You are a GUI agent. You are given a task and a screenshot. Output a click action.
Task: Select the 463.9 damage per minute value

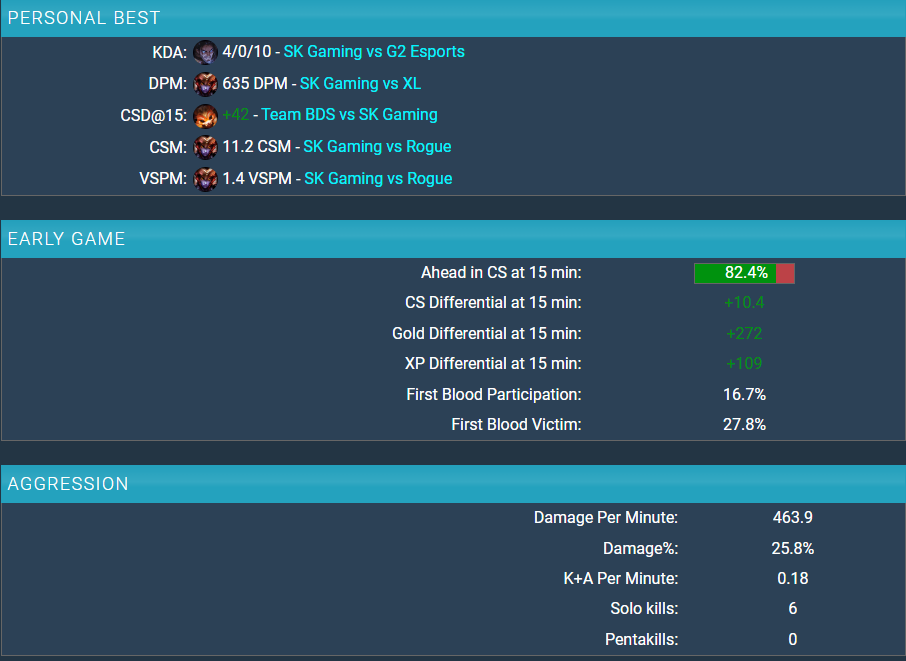(x=793, y=517)
